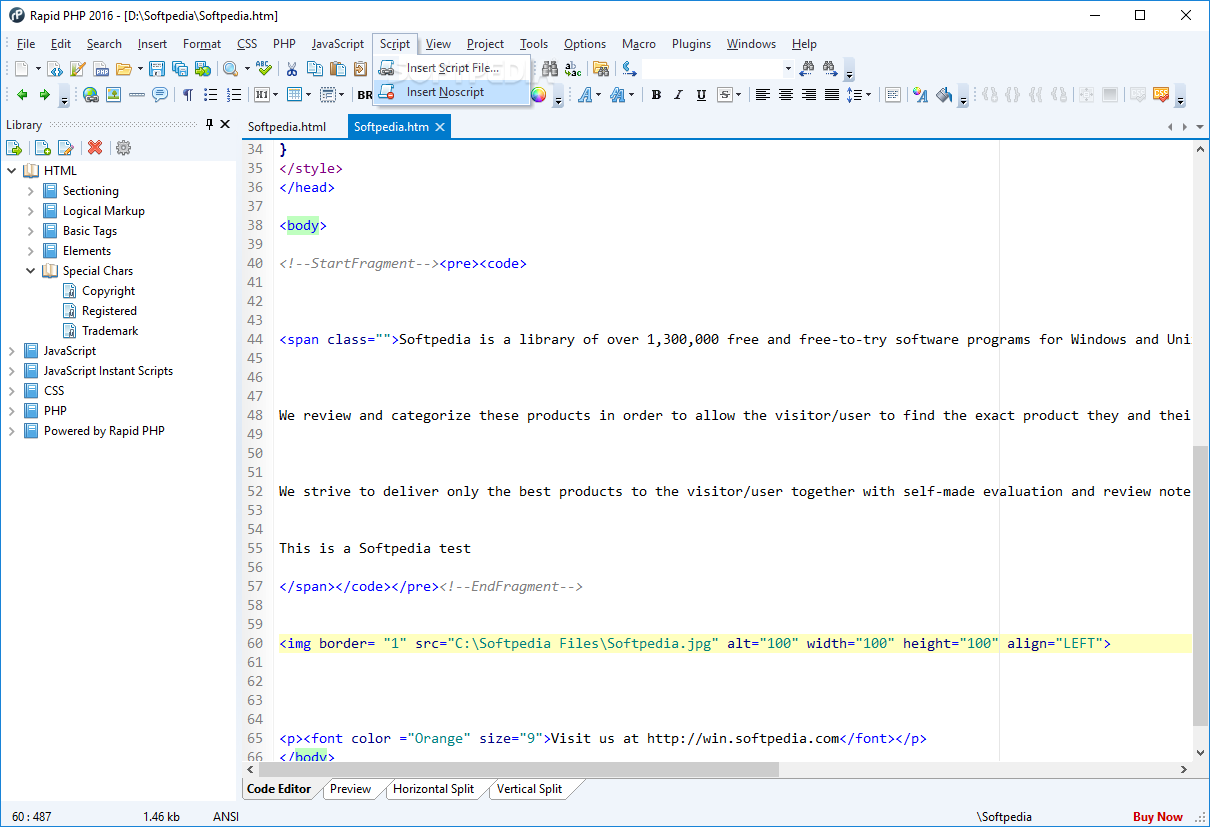The height and width of the screenshot is (827, 1210).
Task: Click the green back arrow
Action: (22, 95)
